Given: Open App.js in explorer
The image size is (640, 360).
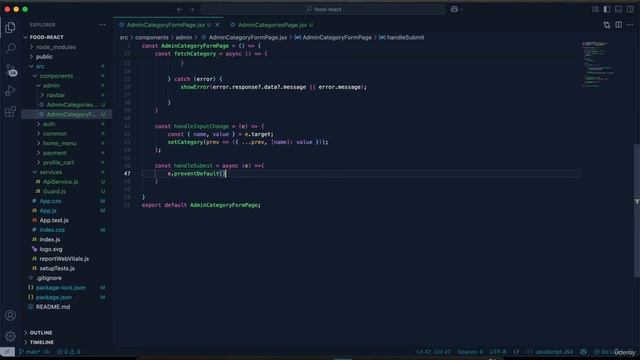Looking at the screenshot, I should pos(48,211).
